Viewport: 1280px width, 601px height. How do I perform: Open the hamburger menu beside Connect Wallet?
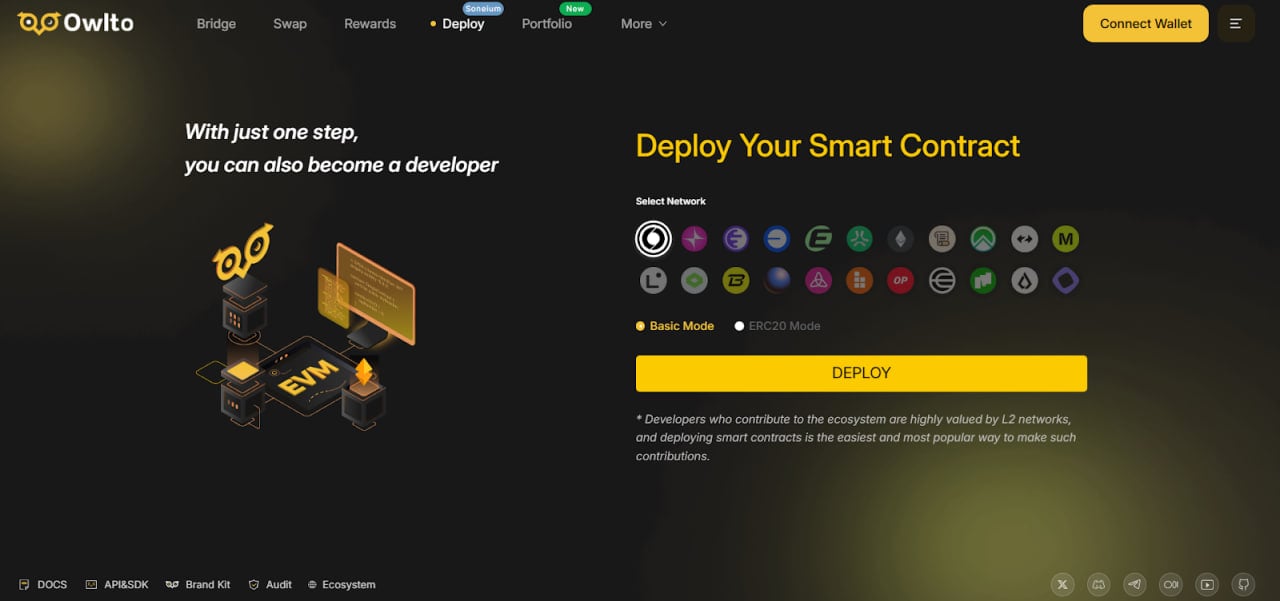pos(1236,24)
